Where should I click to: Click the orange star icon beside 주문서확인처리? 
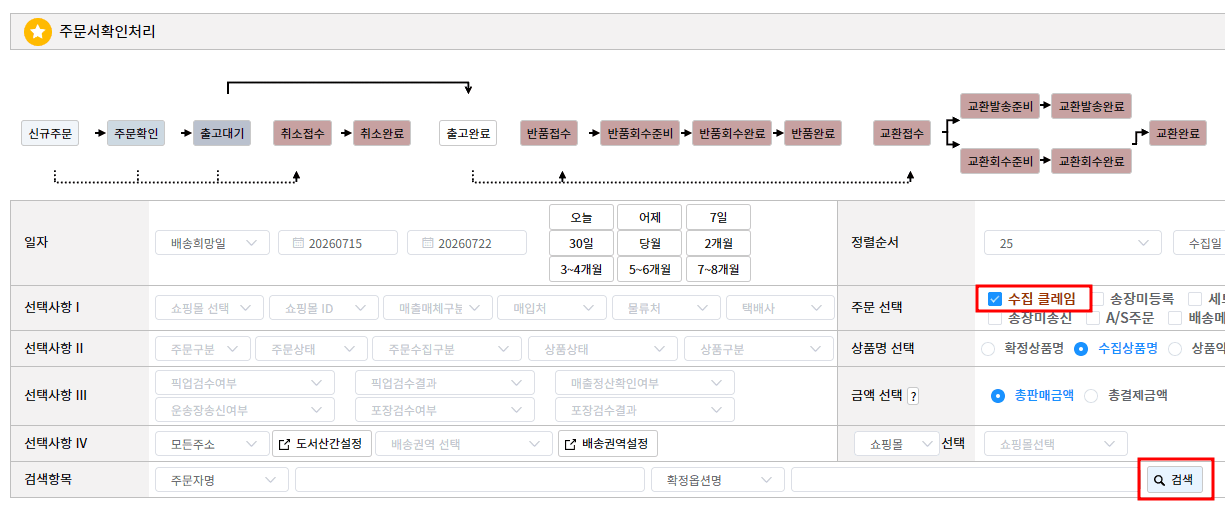point(37,32)
